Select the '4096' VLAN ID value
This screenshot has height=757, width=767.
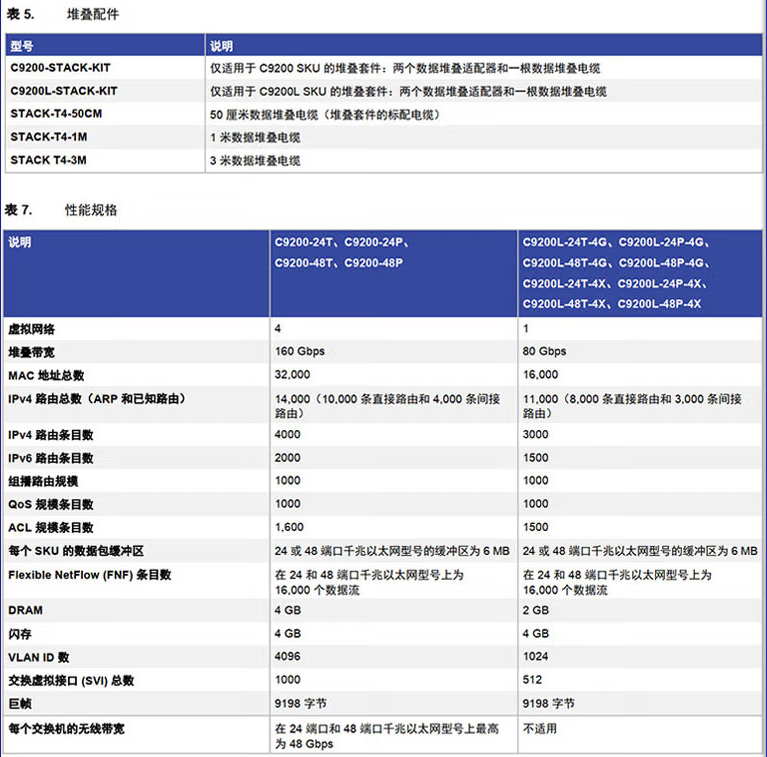[287, 656]
